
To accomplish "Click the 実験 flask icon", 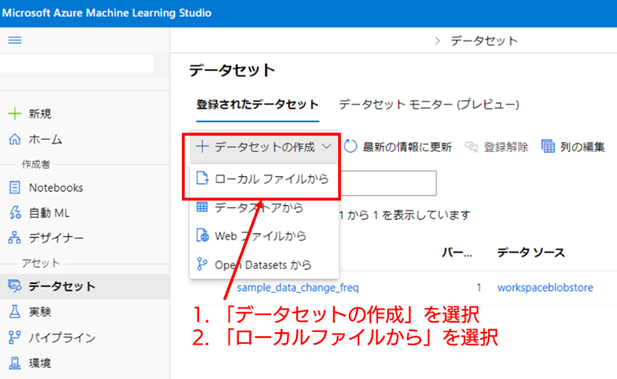I will click(x=15, y=312).
